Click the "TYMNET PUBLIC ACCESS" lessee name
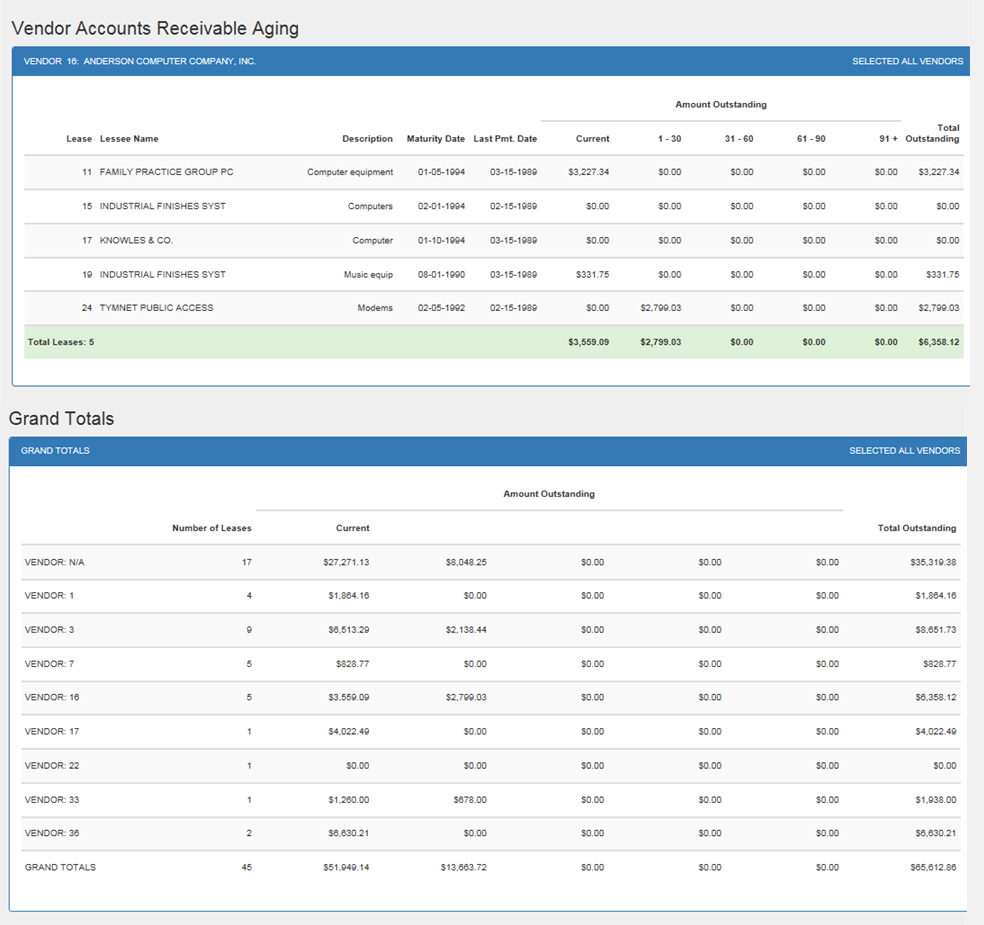The image size is (984, 925). (x=156, y=307)
